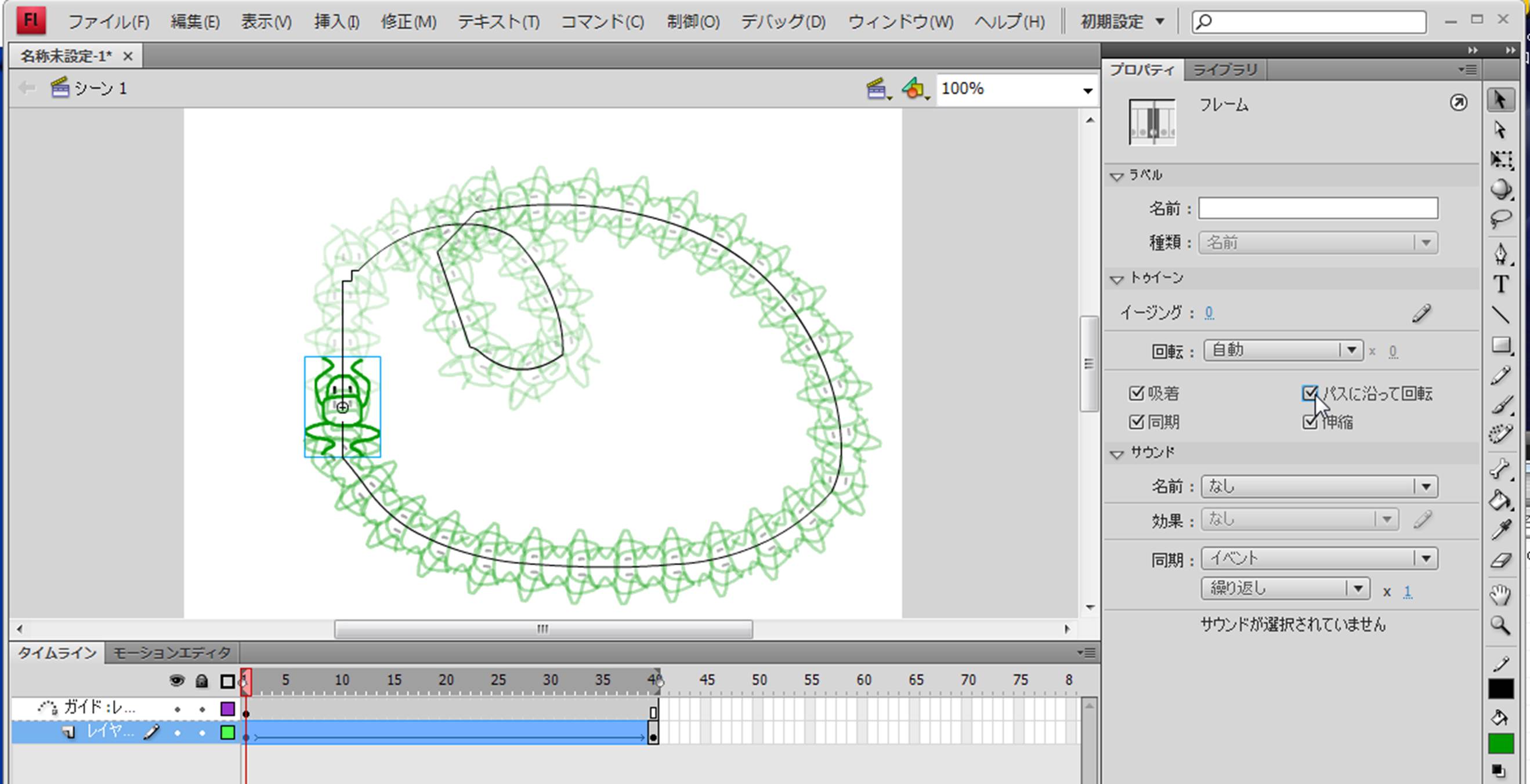The width and height of the screenshot is (1530, 784).
Task: Select the Text tool
Action: (1501, 285)
